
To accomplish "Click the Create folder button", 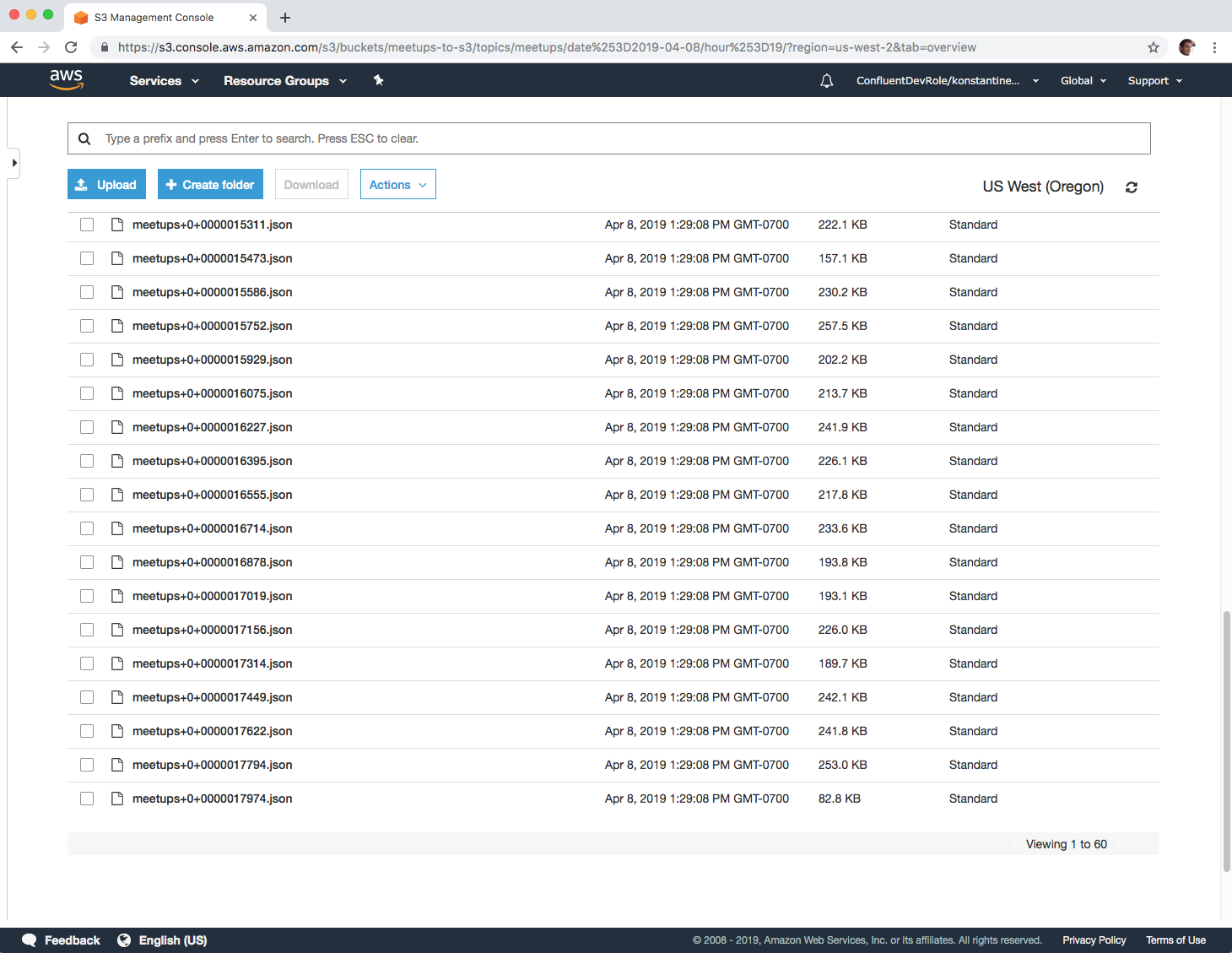I will (x=210, y=185).
